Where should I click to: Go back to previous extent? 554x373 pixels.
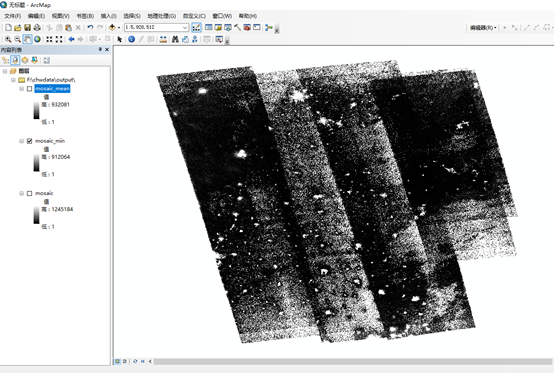[x=71, y=39]
